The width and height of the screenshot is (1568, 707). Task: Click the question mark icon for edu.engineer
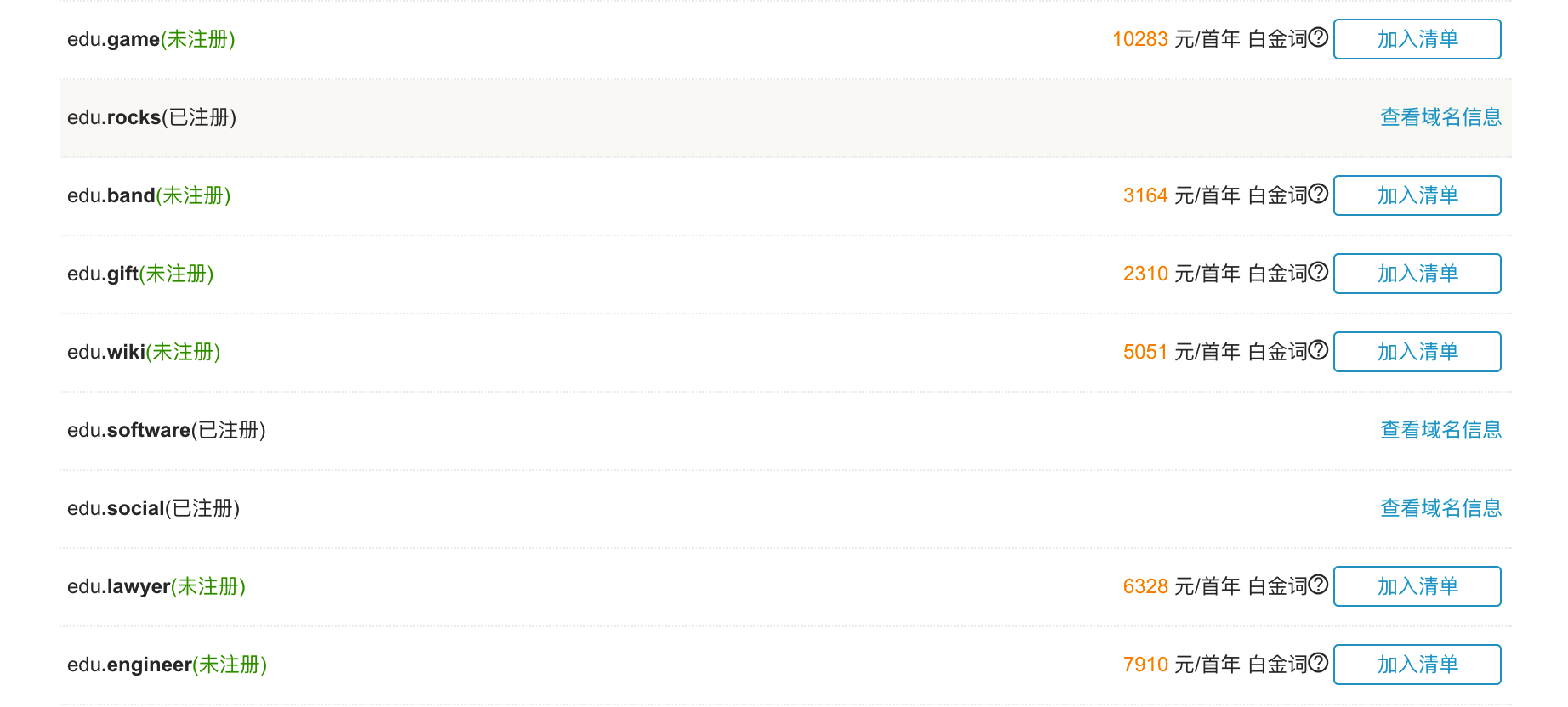pyautogui.click(x=1318, y=663)
